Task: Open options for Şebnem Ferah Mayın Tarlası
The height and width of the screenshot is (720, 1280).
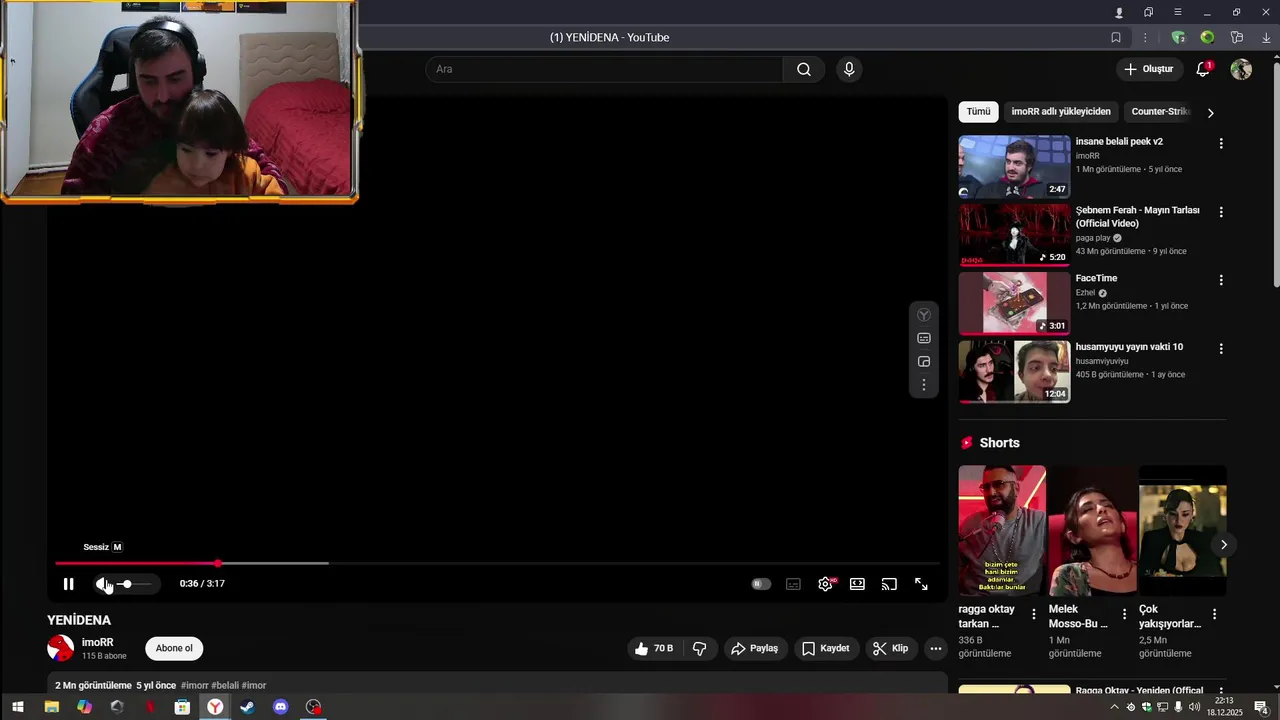Action: [x=1221, y=212]
